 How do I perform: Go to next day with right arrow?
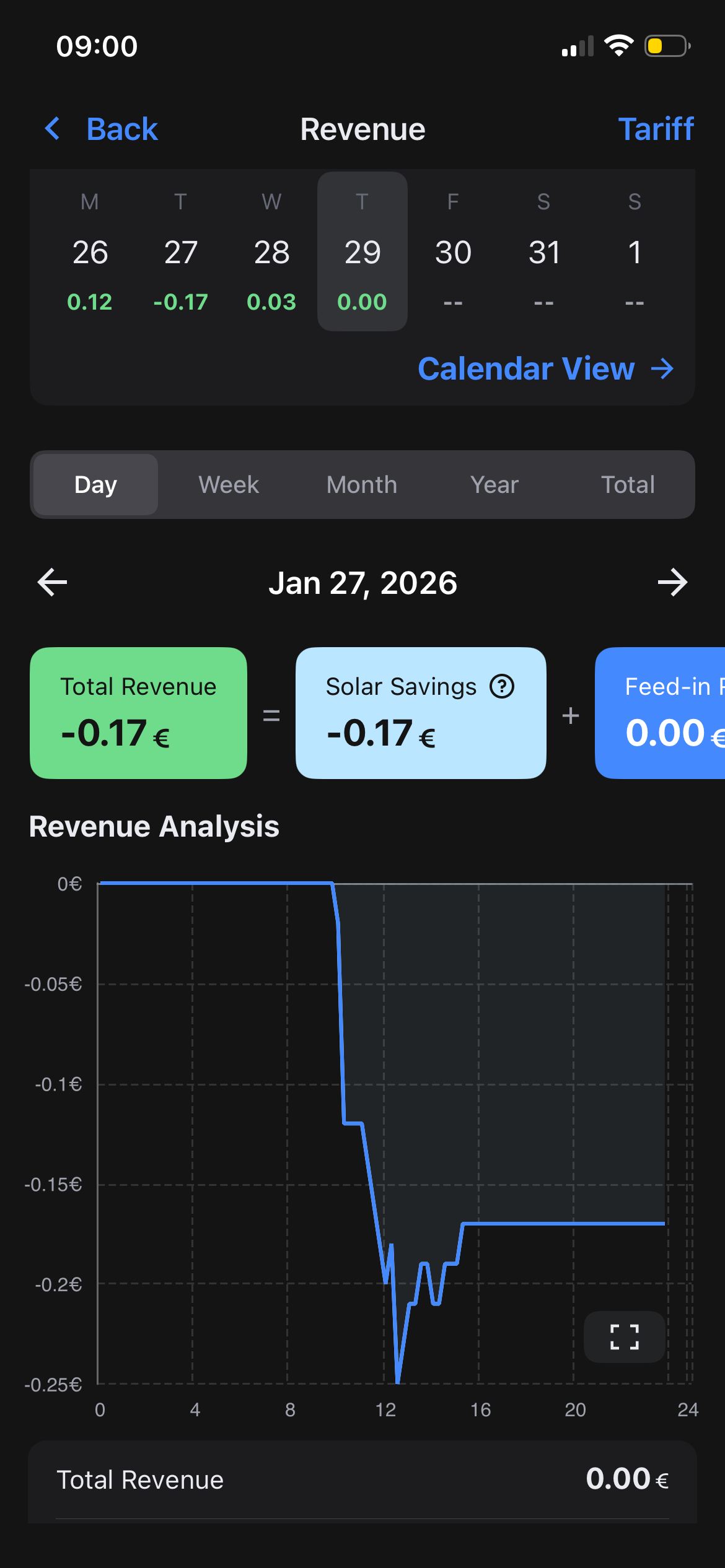pyautogui.click(x=672, y=583)
